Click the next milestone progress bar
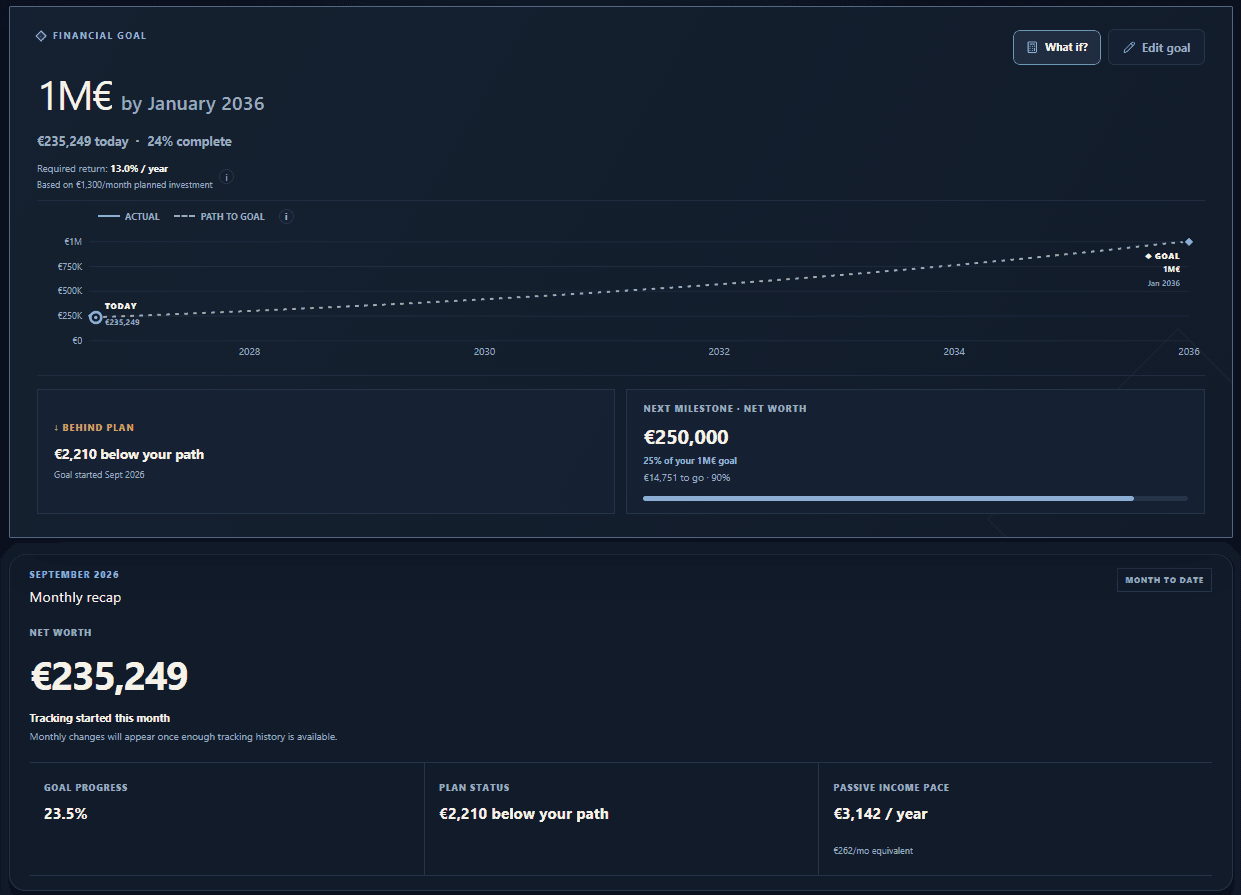Screen dimensions: 1241x895 point(915,498)
